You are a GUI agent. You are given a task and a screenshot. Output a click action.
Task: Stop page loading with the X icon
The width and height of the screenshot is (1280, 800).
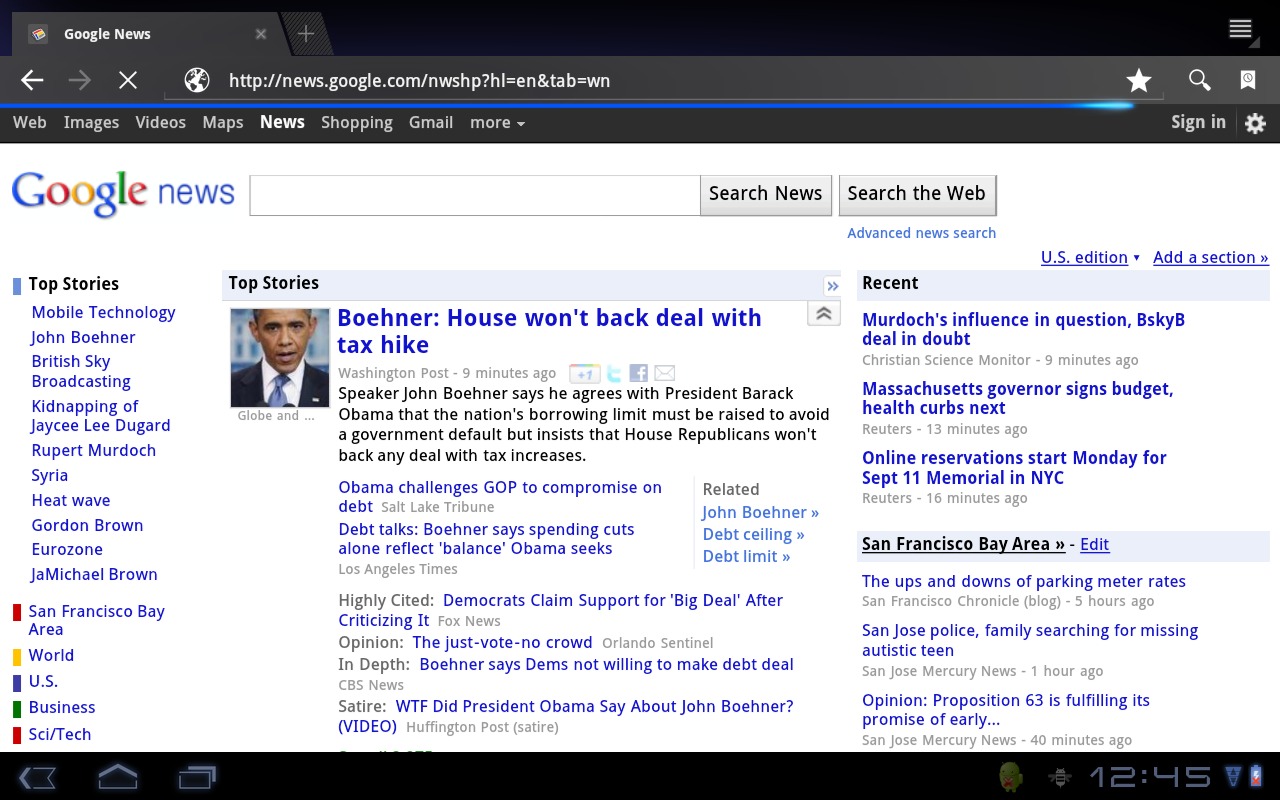coord(128,80)
